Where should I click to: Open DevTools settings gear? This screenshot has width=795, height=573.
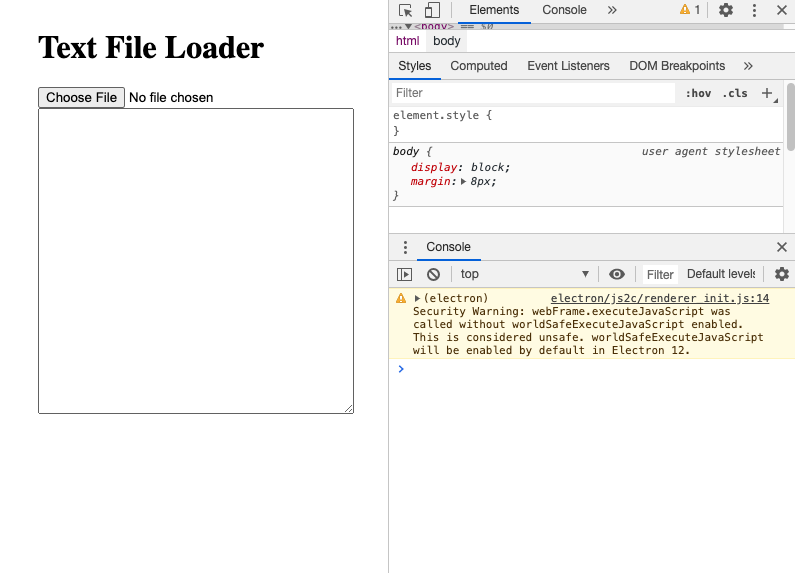[x=726, y=10]
